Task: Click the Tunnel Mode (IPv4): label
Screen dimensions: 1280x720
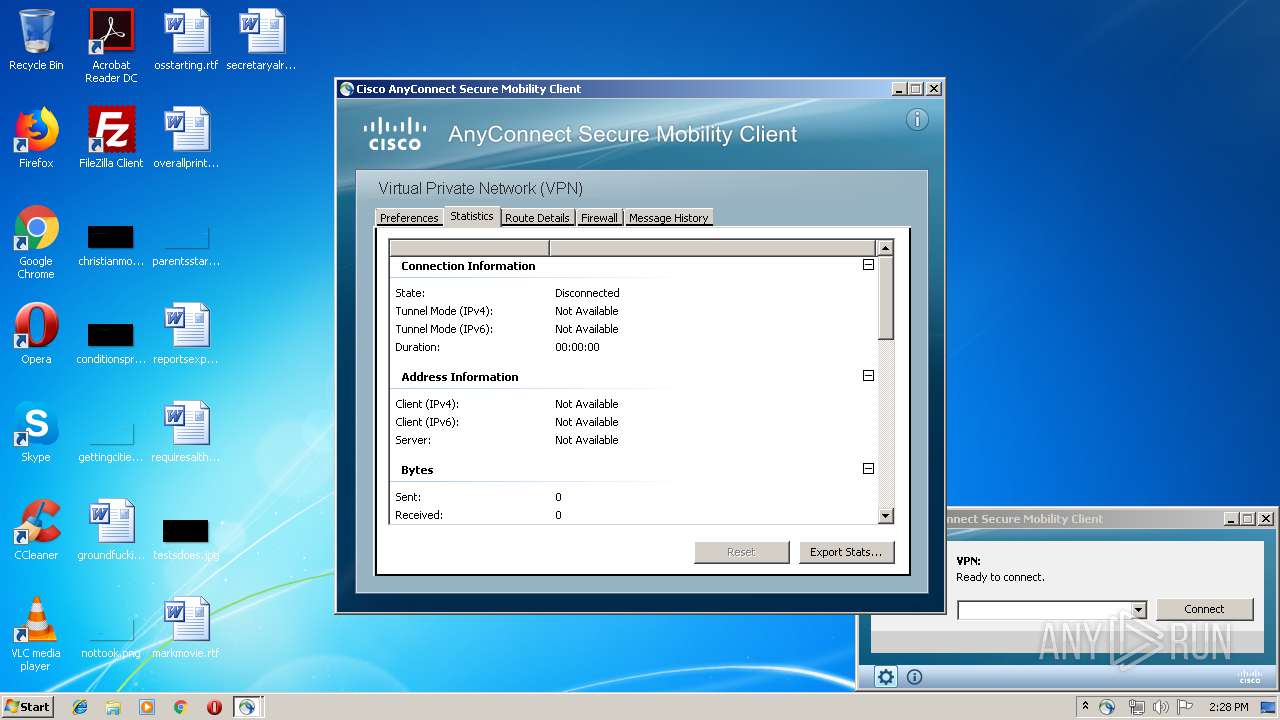Action: pyautogui.click(x=444, y=311)
